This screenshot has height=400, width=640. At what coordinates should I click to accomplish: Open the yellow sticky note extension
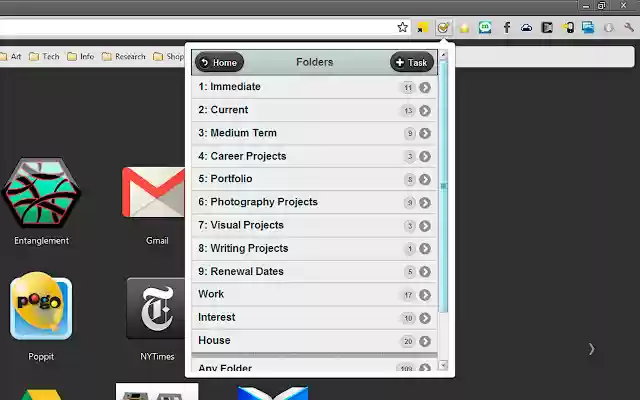pos(422,28)
